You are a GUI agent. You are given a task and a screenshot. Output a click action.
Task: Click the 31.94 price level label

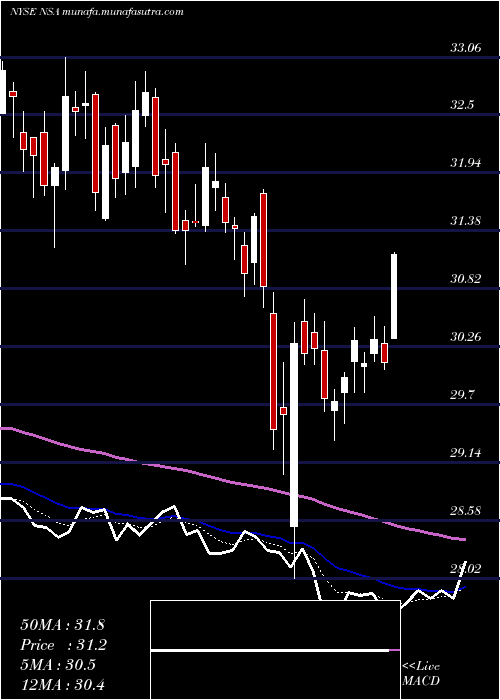pyautogui.click(x=466, y=163)
